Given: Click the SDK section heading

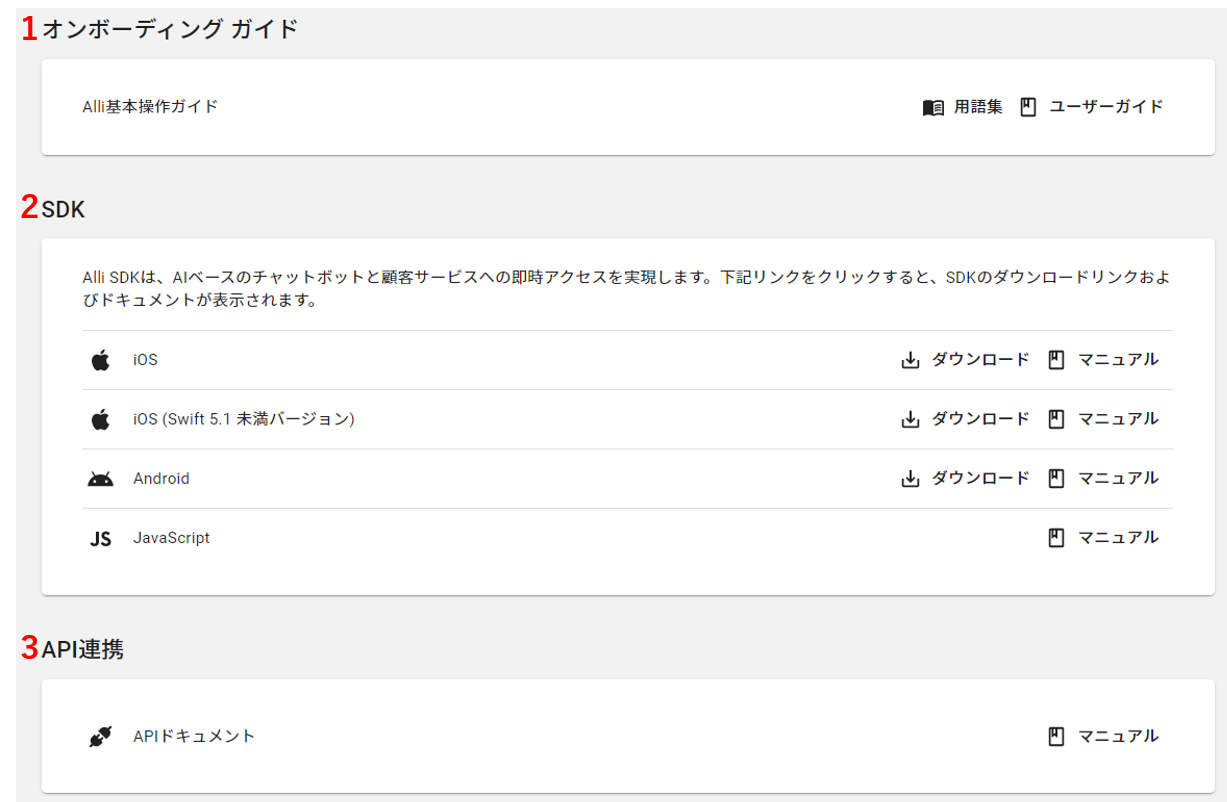Looking at the screenshot, I should pyautogui.click(x=63, y=209).
